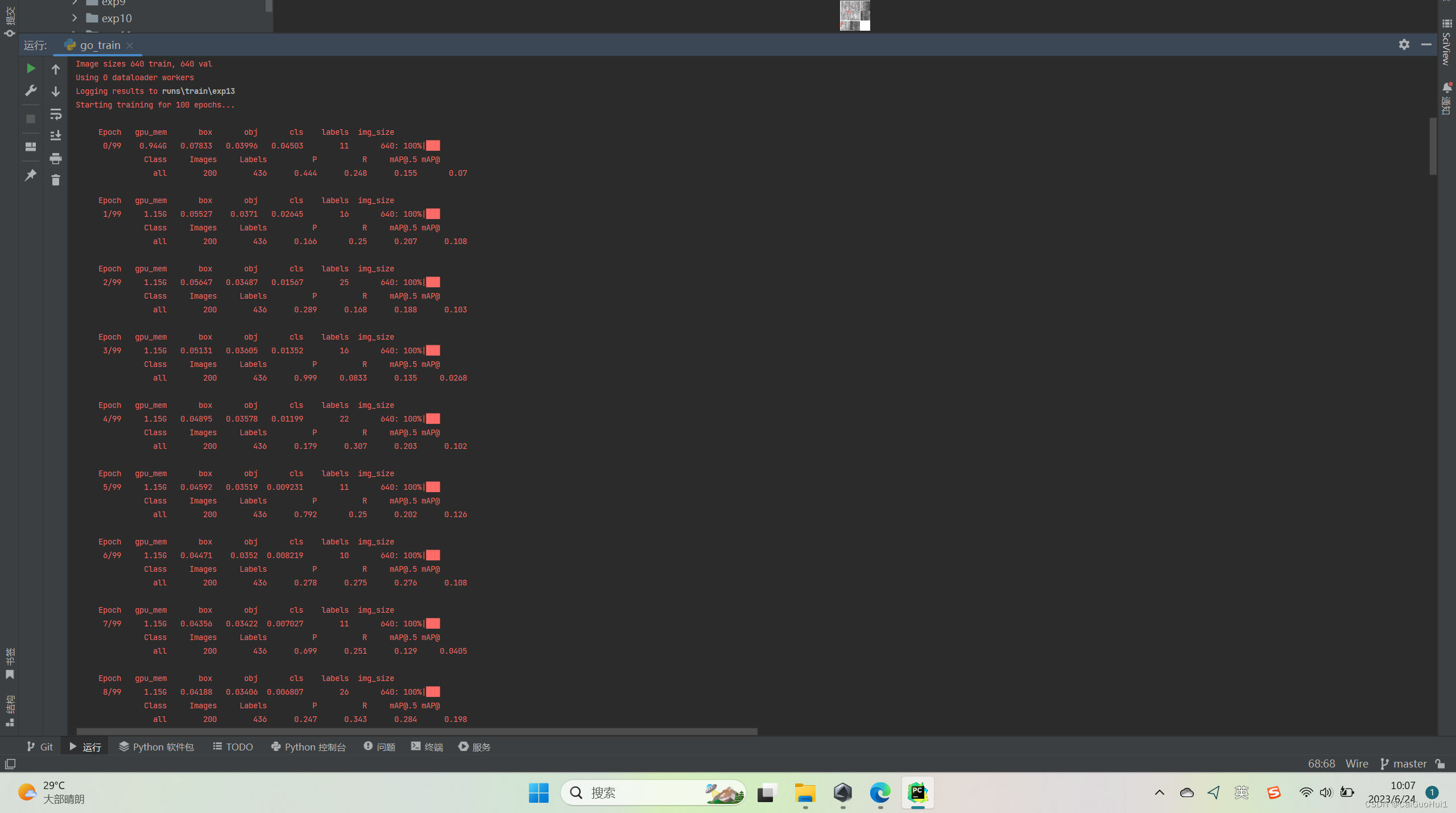The width and height of the screenshot is (1456, 813).
Task: Rerun go_train with the green play icon
Action: pos(31,68)
